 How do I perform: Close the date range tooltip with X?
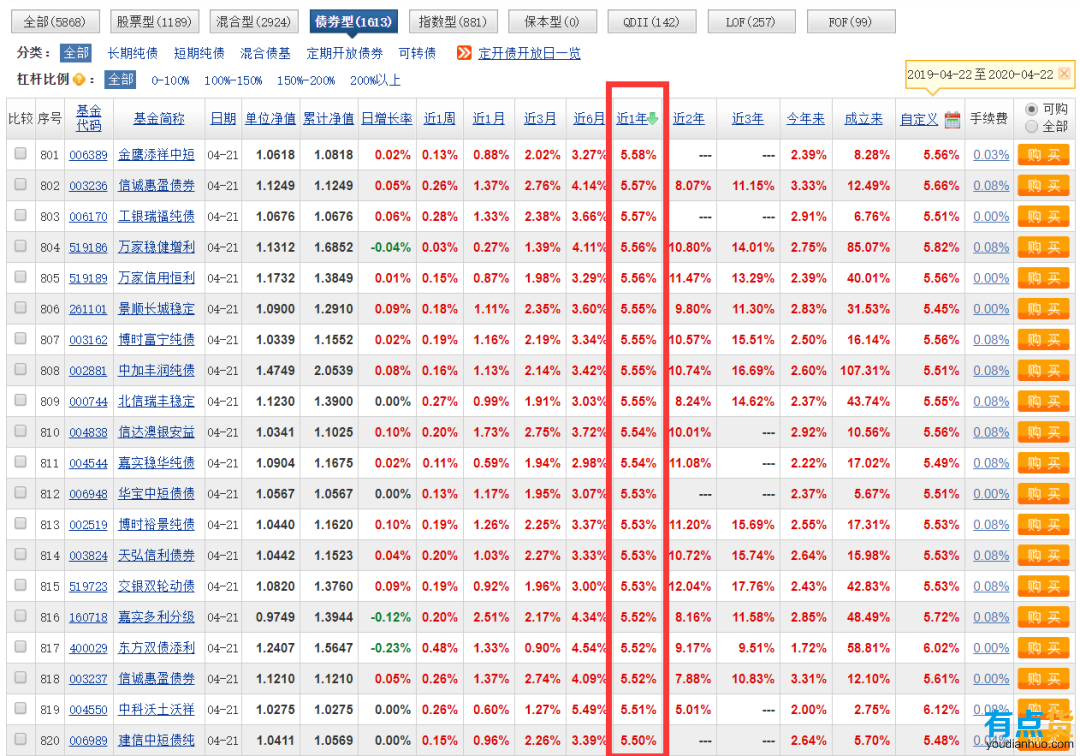click(1064, 73)
